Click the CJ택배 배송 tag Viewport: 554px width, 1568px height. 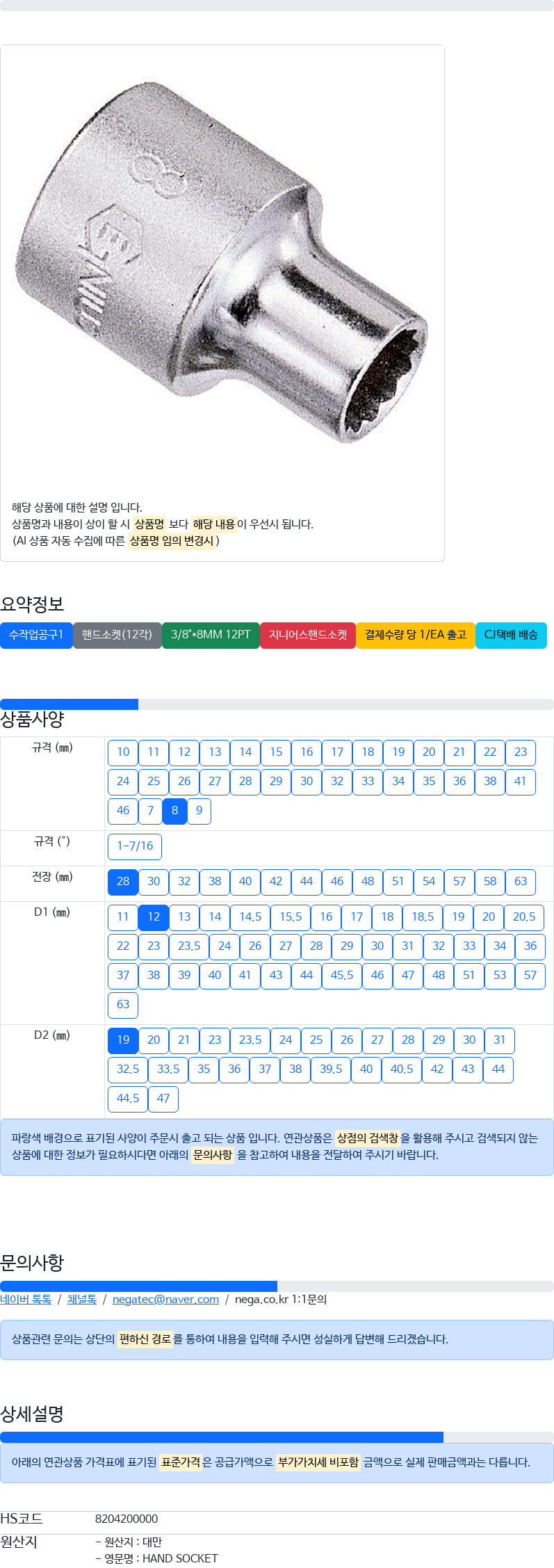pos(511,635)
